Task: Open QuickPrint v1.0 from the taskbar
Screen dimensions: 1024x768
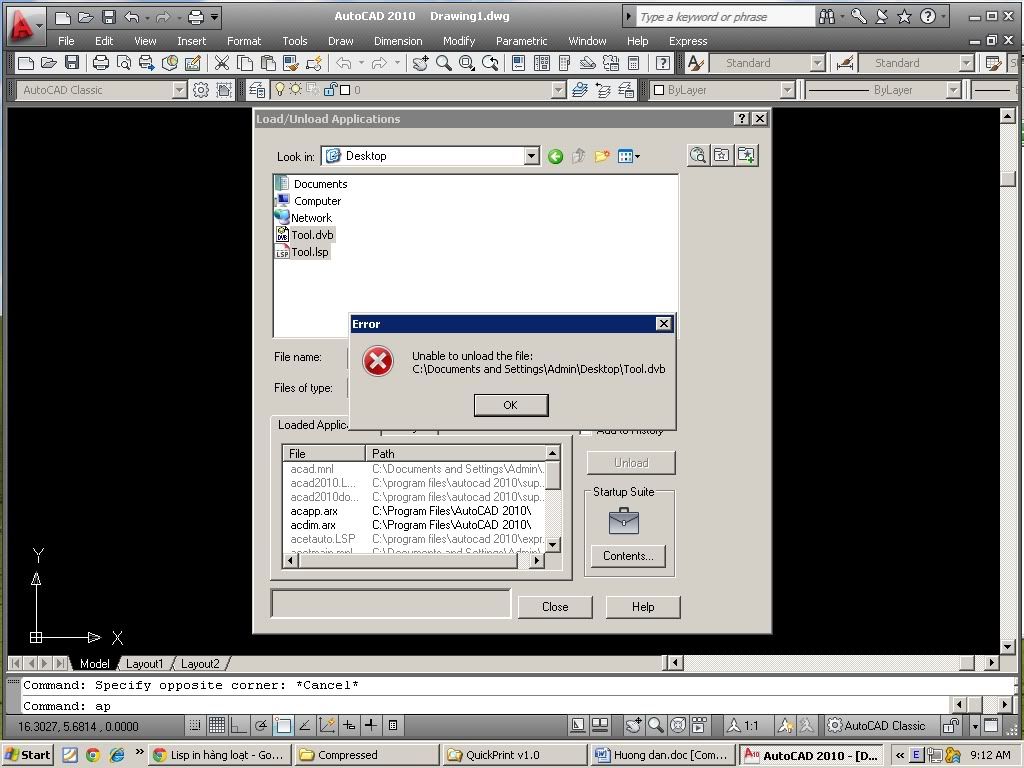Action: (514, 755)
